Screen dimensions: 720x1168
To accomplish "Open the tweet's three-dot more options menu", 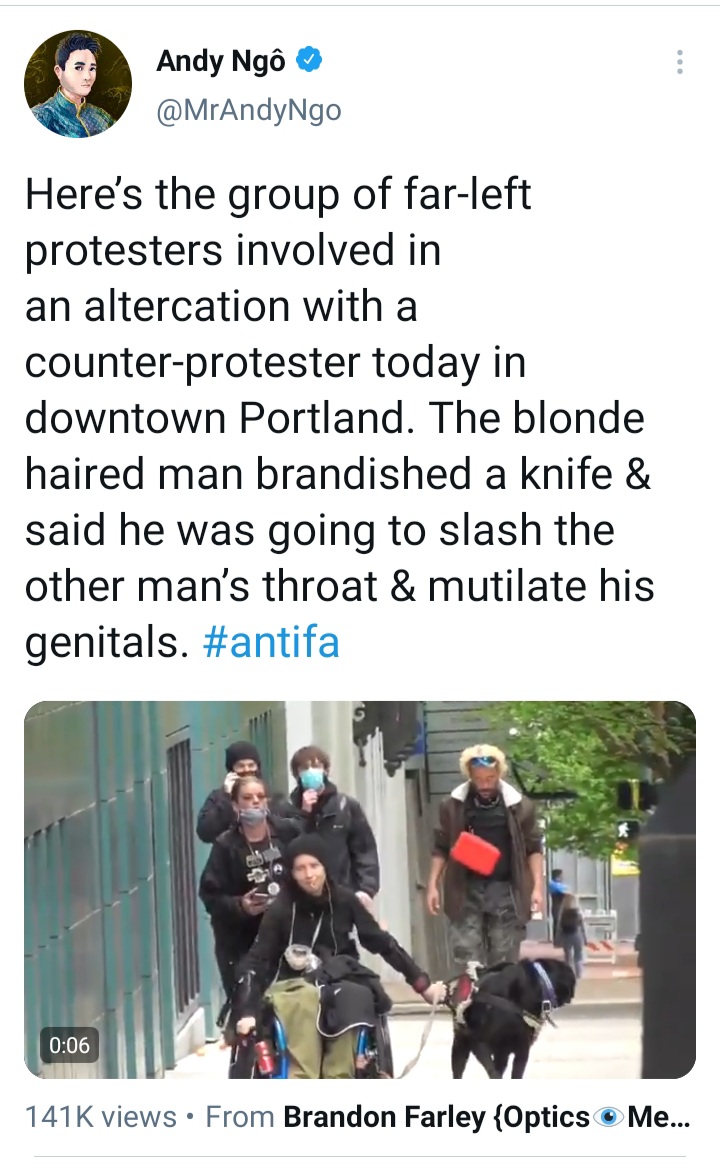I will pyautogui.click(x=679, y=62).
